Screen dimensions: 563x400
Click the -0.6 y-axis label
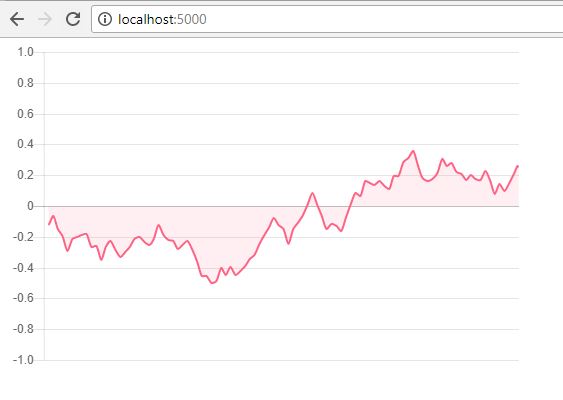pyautogui.click(x=23, y=298)
